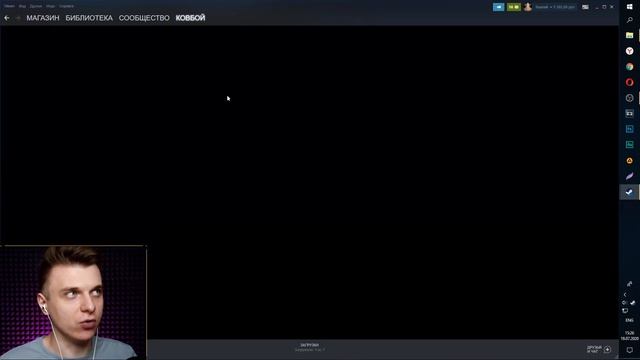The width and height of the screenshot is (640, 360).
Task: Open the Windows Start menu
Action: coord(629,7)
